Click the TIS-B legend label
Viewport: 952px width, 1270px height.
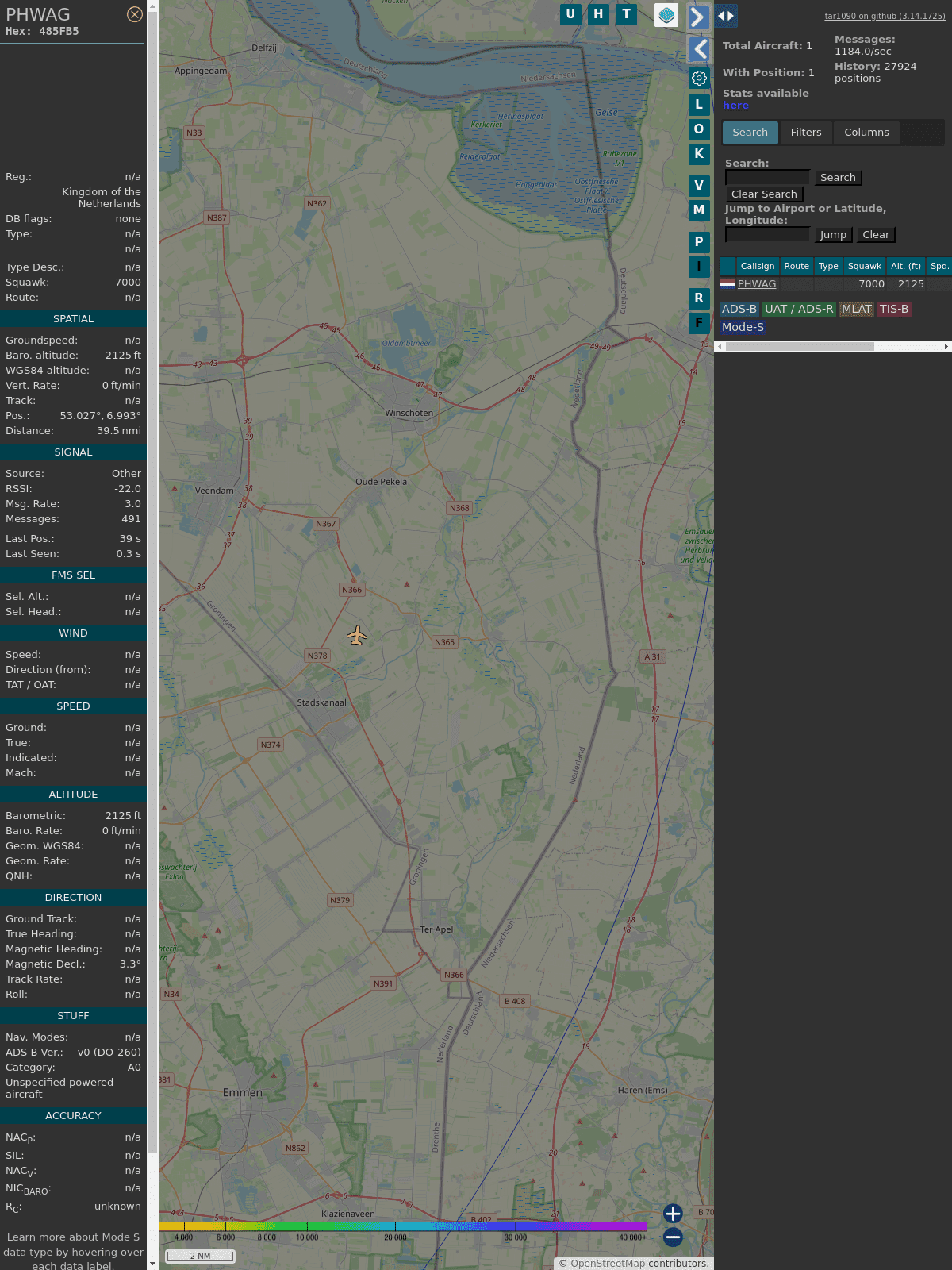click(894, 310)
